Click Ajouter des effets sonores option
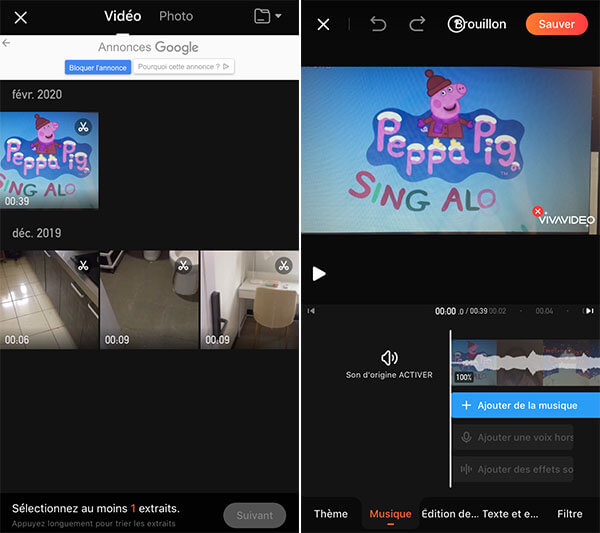This screenshot has height=533, width=600. (x=514, y=469)
